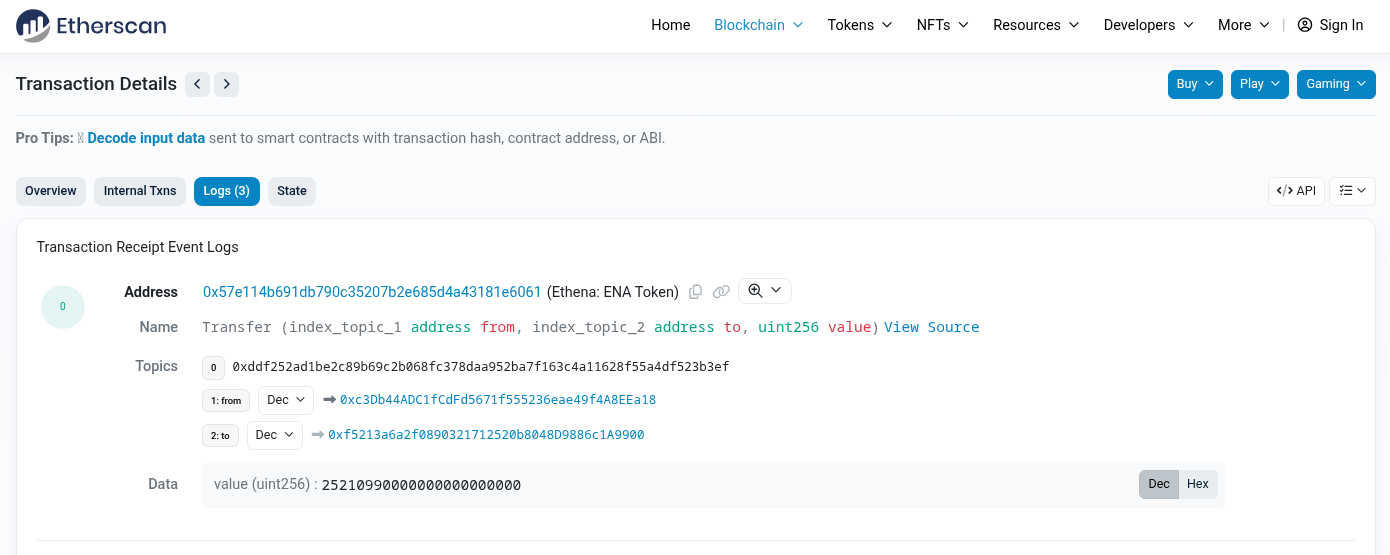This screenshot has height=555, width=1390.
Task: Open Dec dropdown for to topic
Action: click(274, 435)
